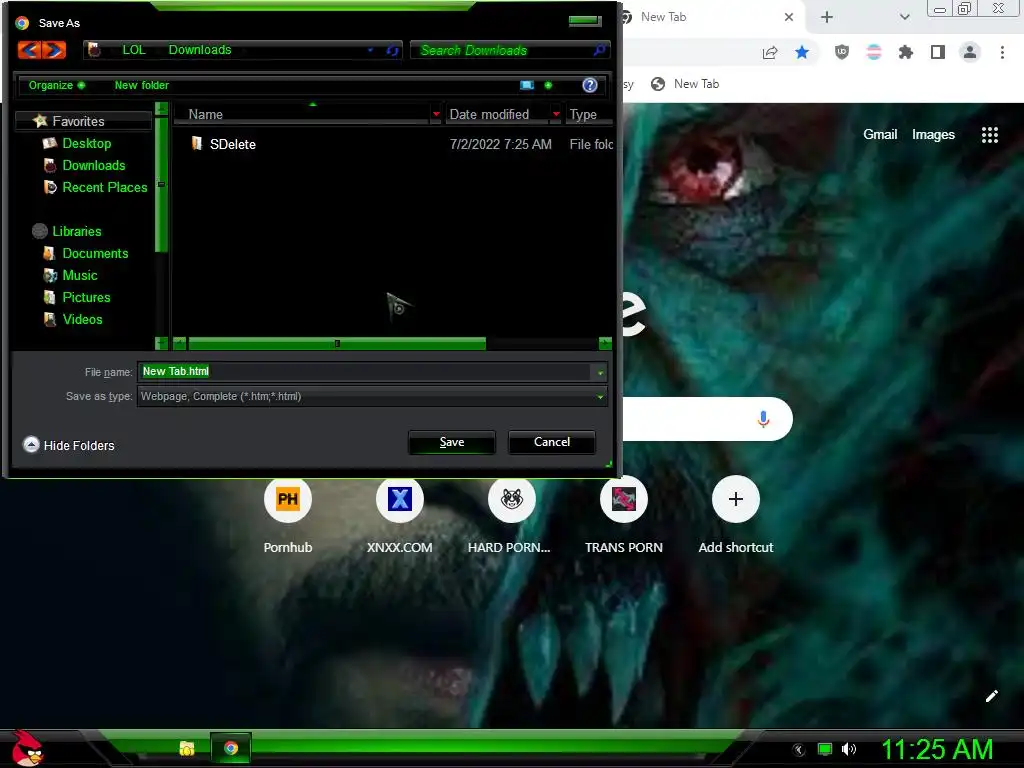Select Favorites in the navigation pane
The width and height of the screenshot is (1024, 768).
[x=78, y=121]
